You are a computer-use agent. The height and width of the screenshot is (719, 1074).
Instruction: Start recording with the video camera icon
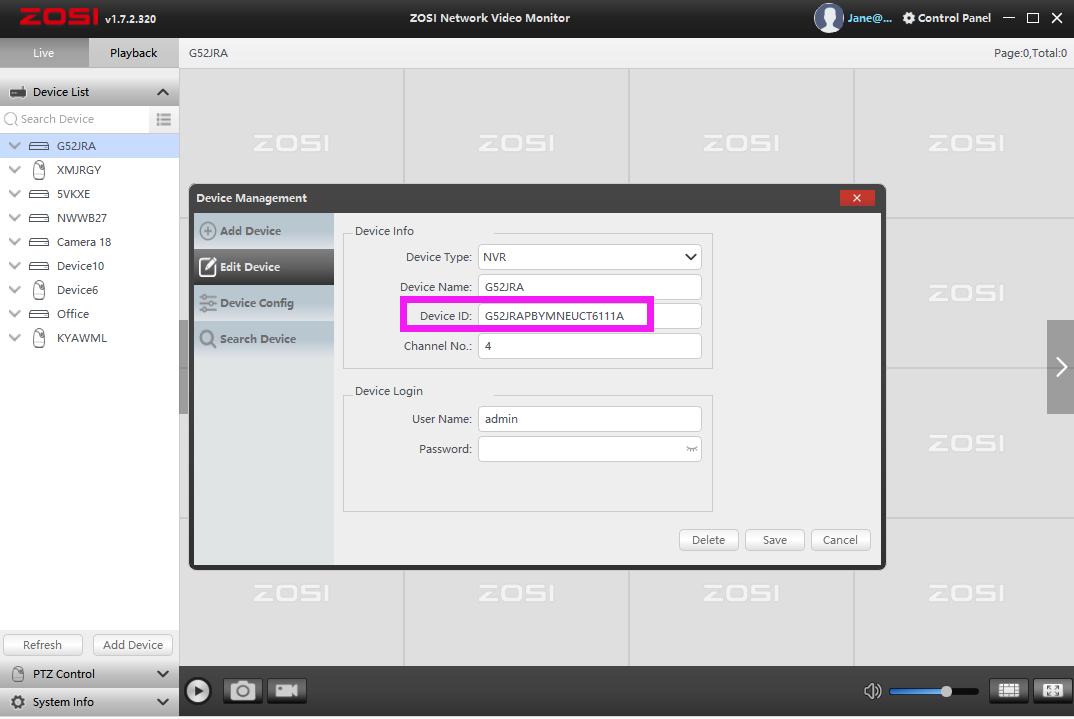[286, 691]
